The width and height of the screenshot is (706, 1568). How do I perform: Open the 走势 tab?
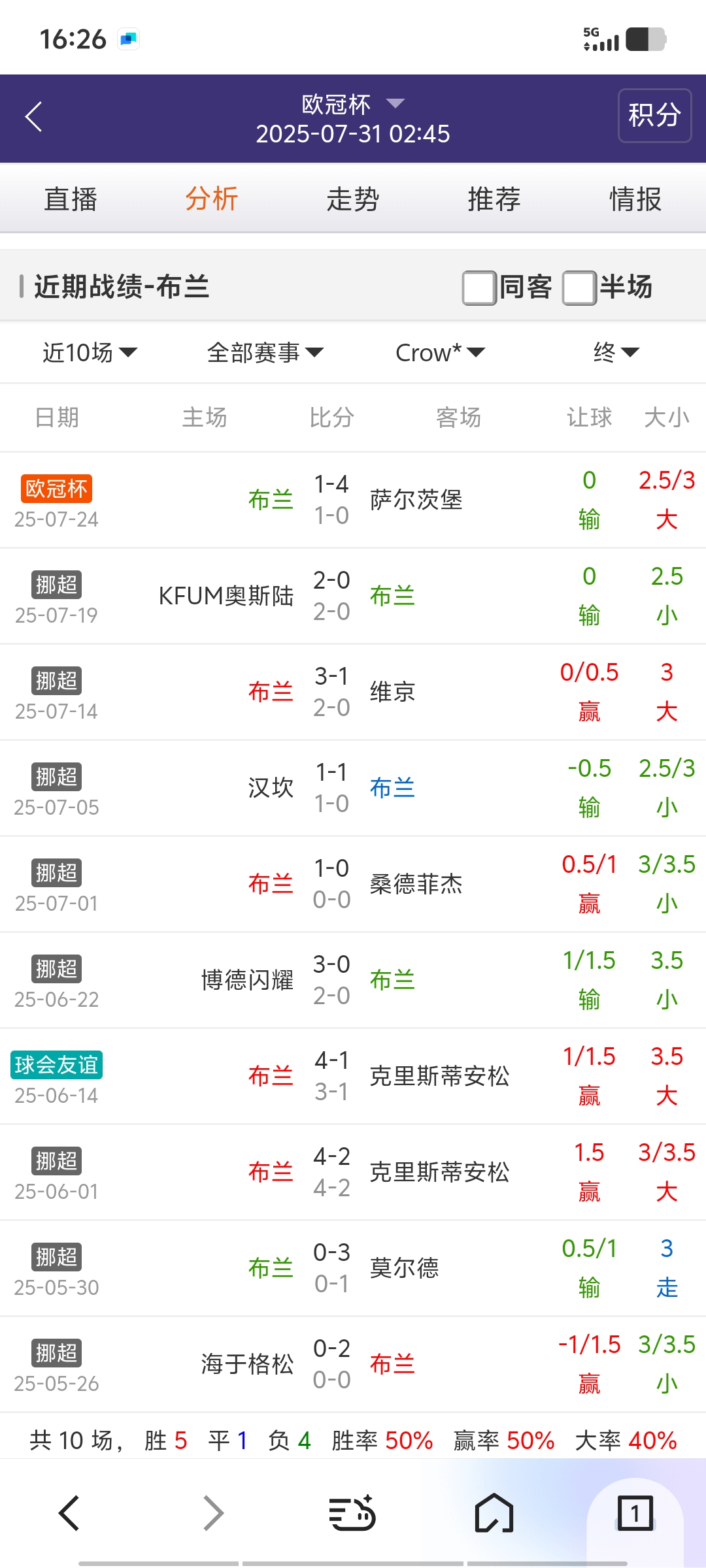[x=353, y=199]
